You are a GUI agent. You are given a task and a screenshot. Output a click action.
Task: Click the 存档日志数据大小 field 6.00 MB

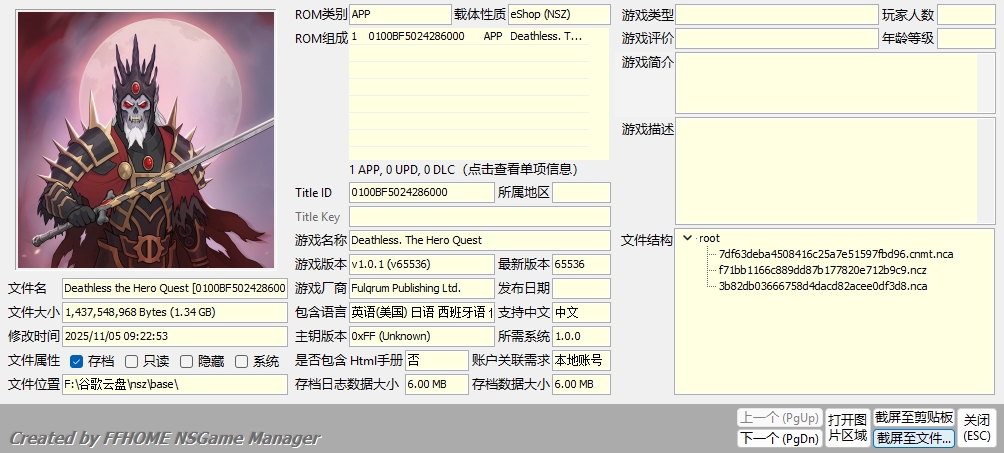[437, 384]
